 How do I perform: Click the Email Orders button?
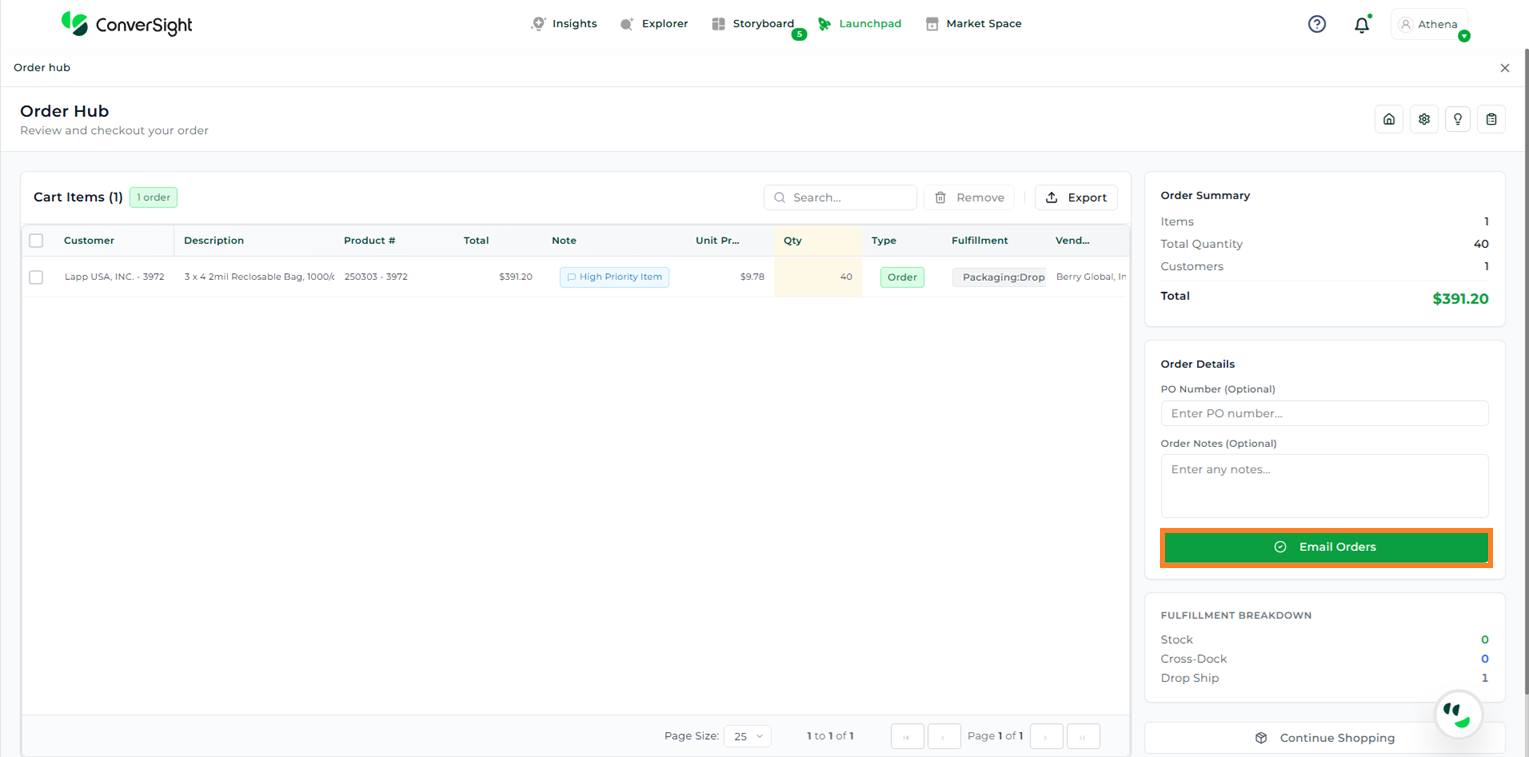pyautogui.click(x=1326, y=547)
